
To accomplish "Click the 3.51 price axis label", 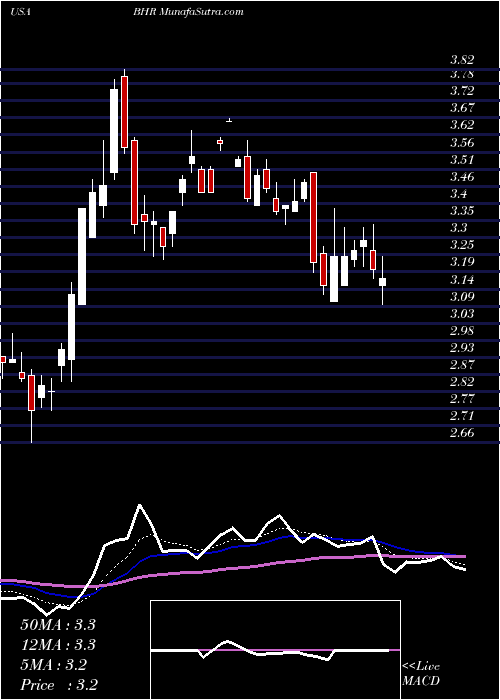I will (462, 160).
